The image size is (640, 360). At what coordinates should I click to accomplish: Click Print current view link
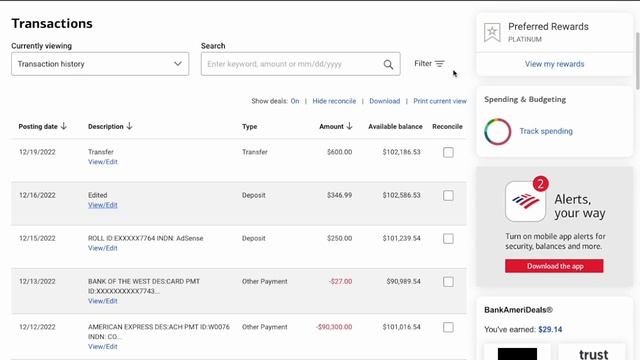(x=440, y=101)
